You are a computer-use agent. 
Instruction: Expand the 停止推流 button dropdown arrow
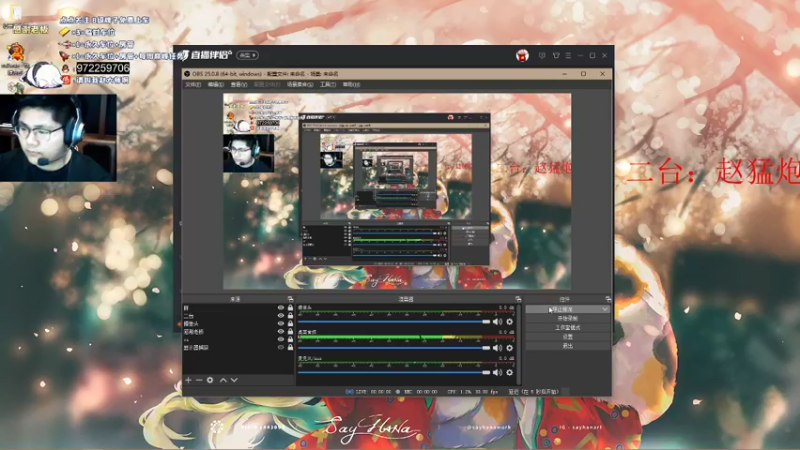605,309
